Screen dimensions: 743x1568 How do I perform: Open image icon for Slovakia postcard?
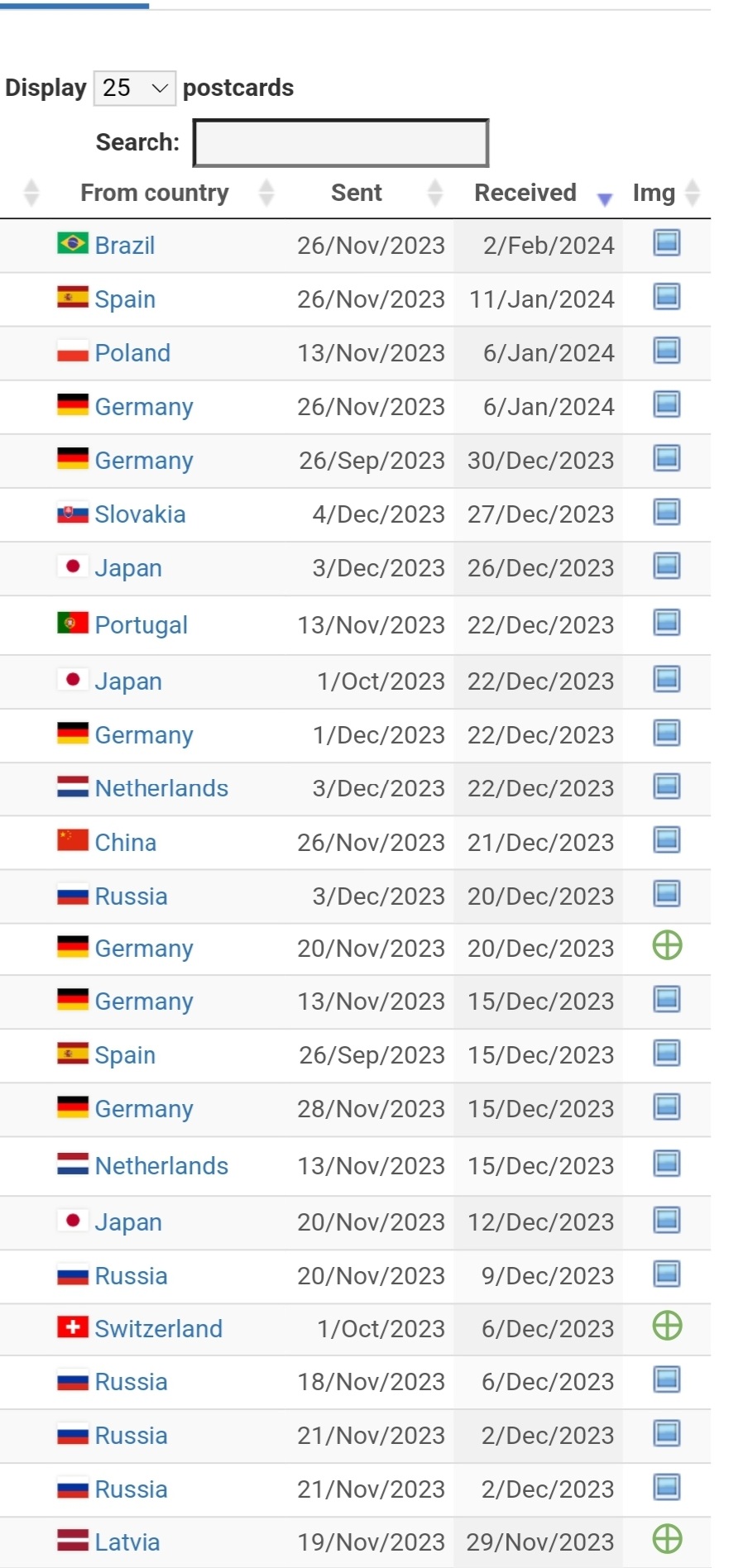667,512
